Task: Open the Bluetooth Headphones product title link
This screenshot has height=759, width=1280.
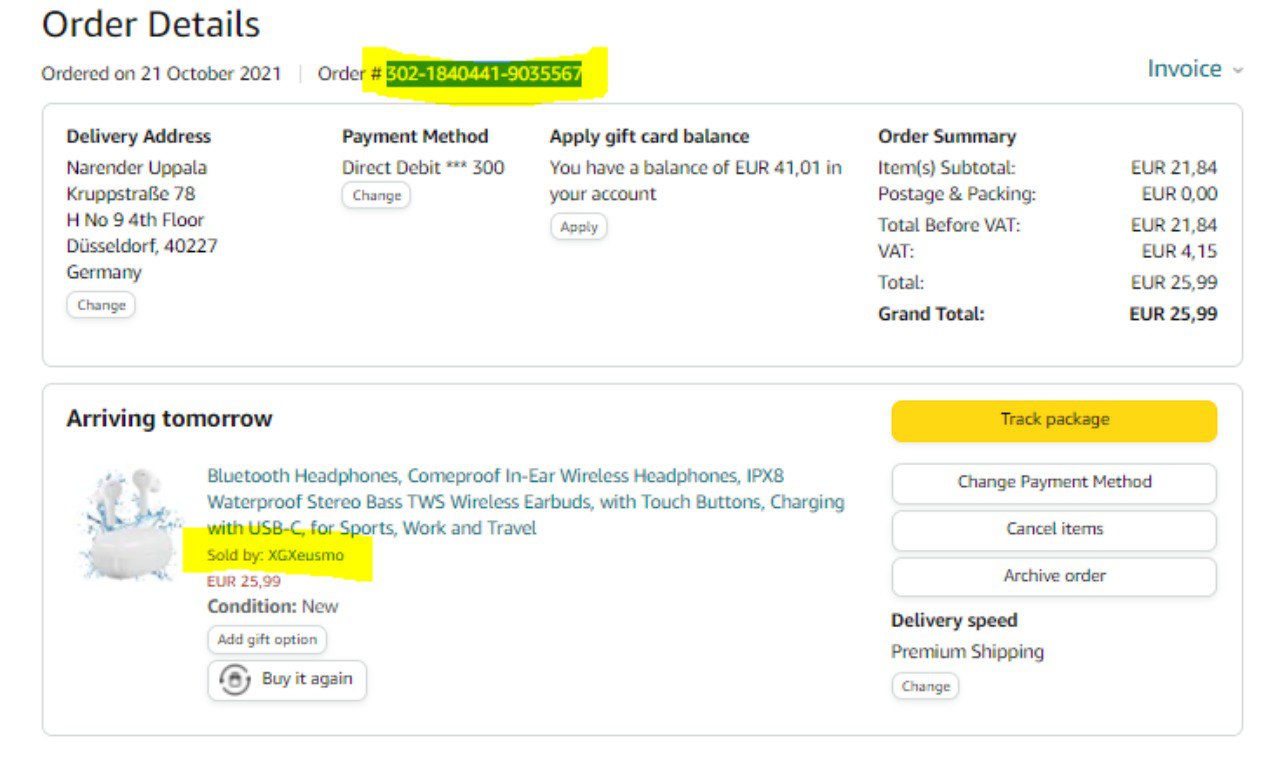Action: 525,501
